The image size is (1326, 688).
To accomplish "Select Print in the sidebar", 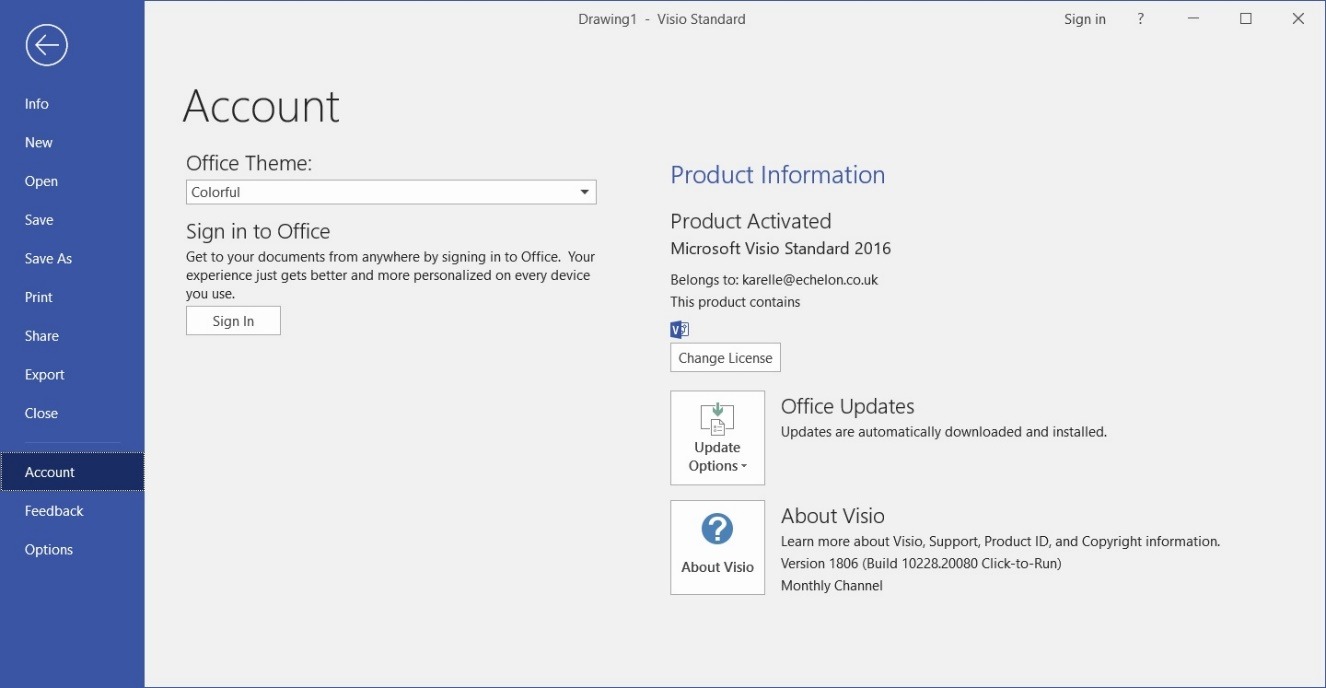I will (x=72, y=297).
